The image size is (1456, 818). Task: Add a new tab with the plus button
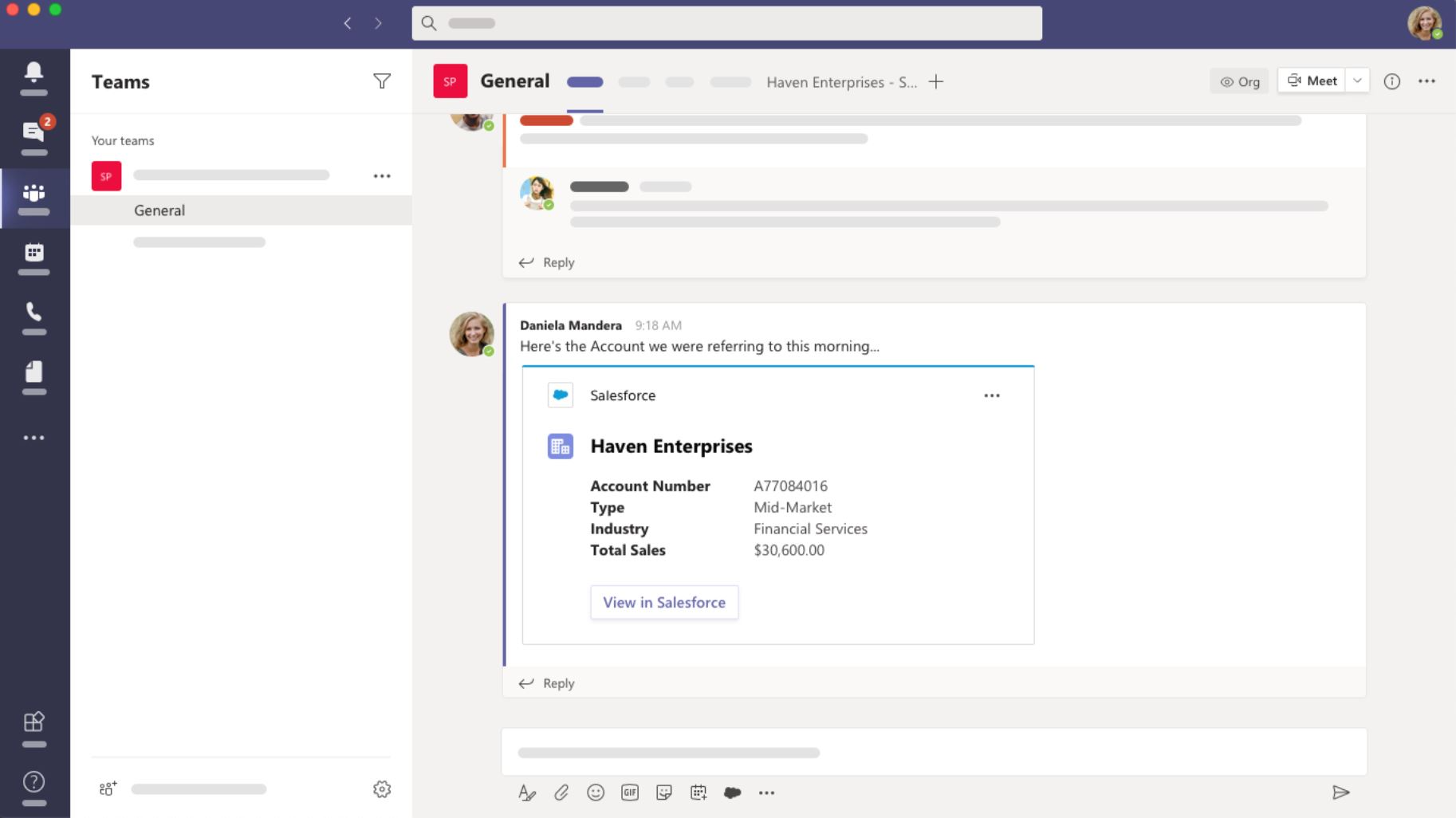click(935, 81)
